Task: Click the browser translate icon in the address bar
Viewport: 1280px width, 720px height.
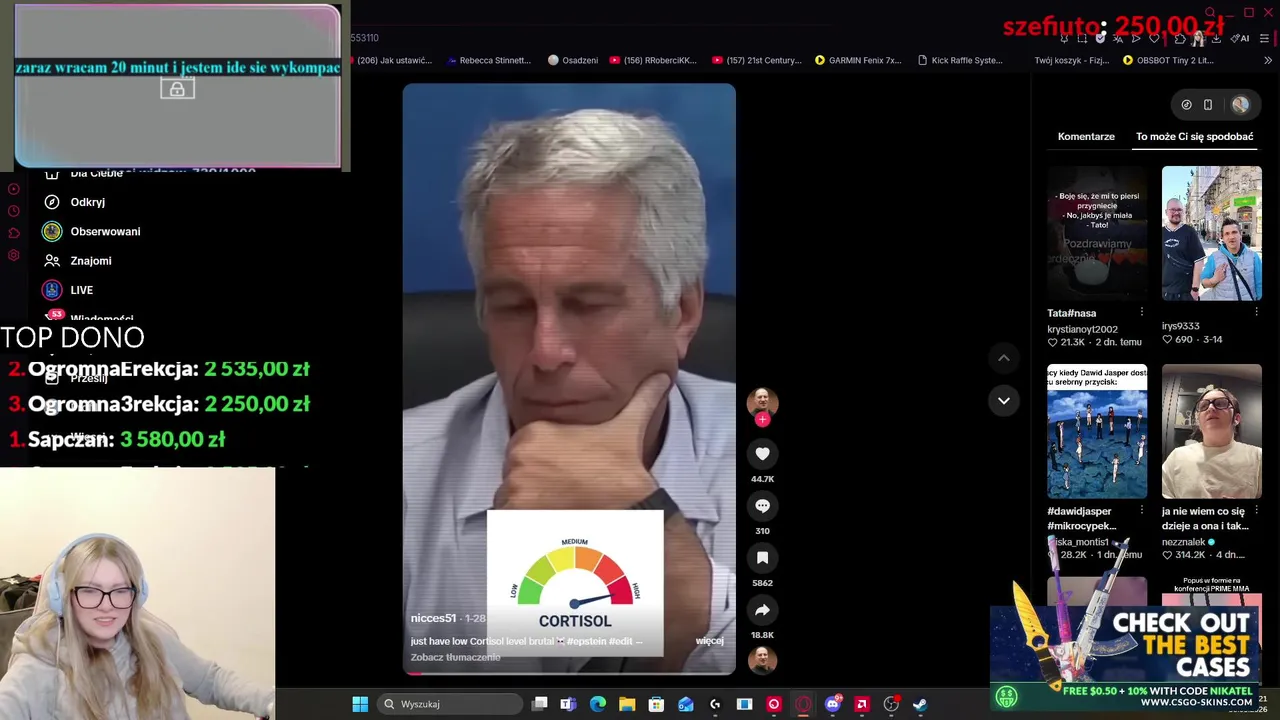Action: 1118,39
